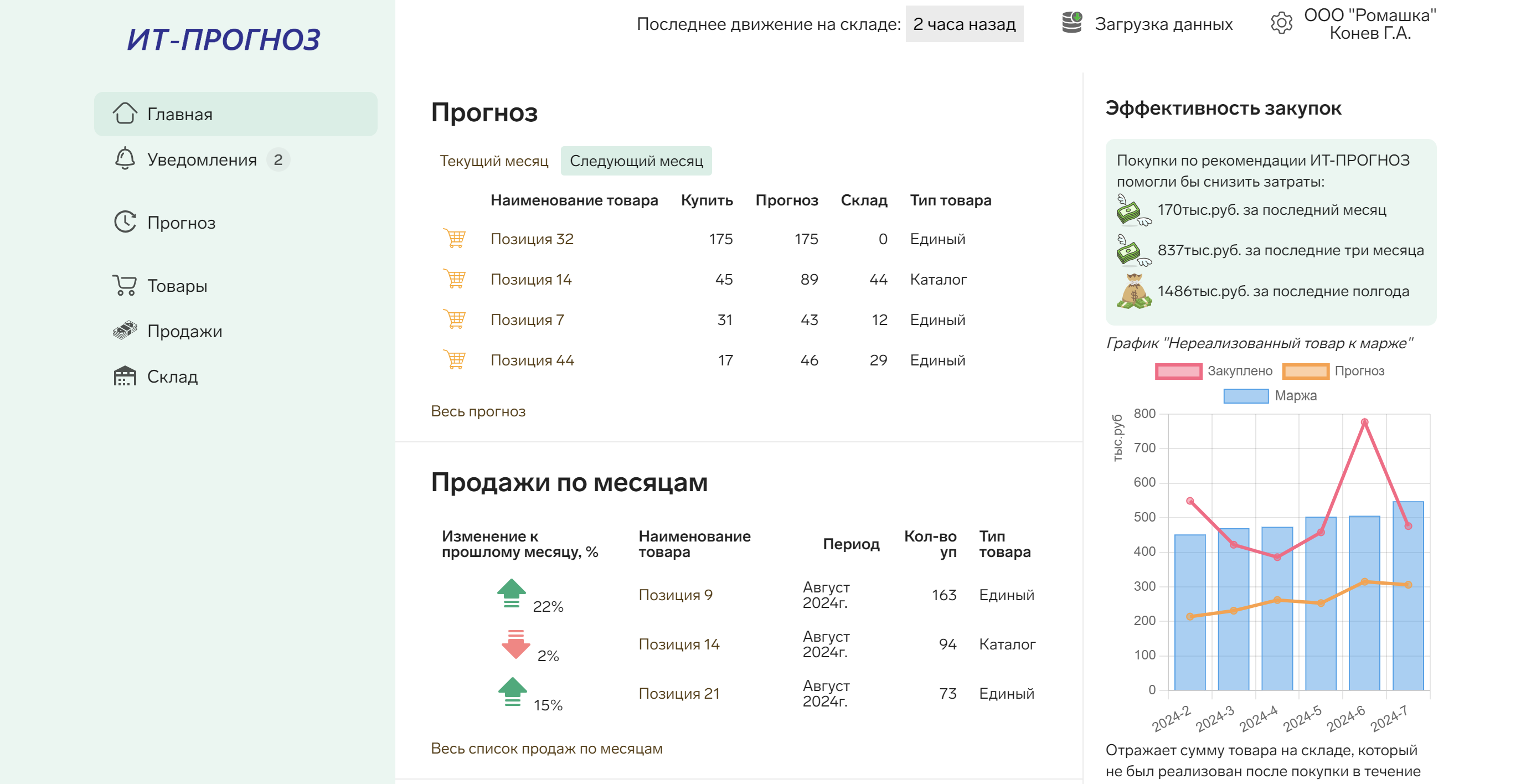Screen dimensions: 1526x784
Task: Click the Купить column header
Action: point(707,200)
